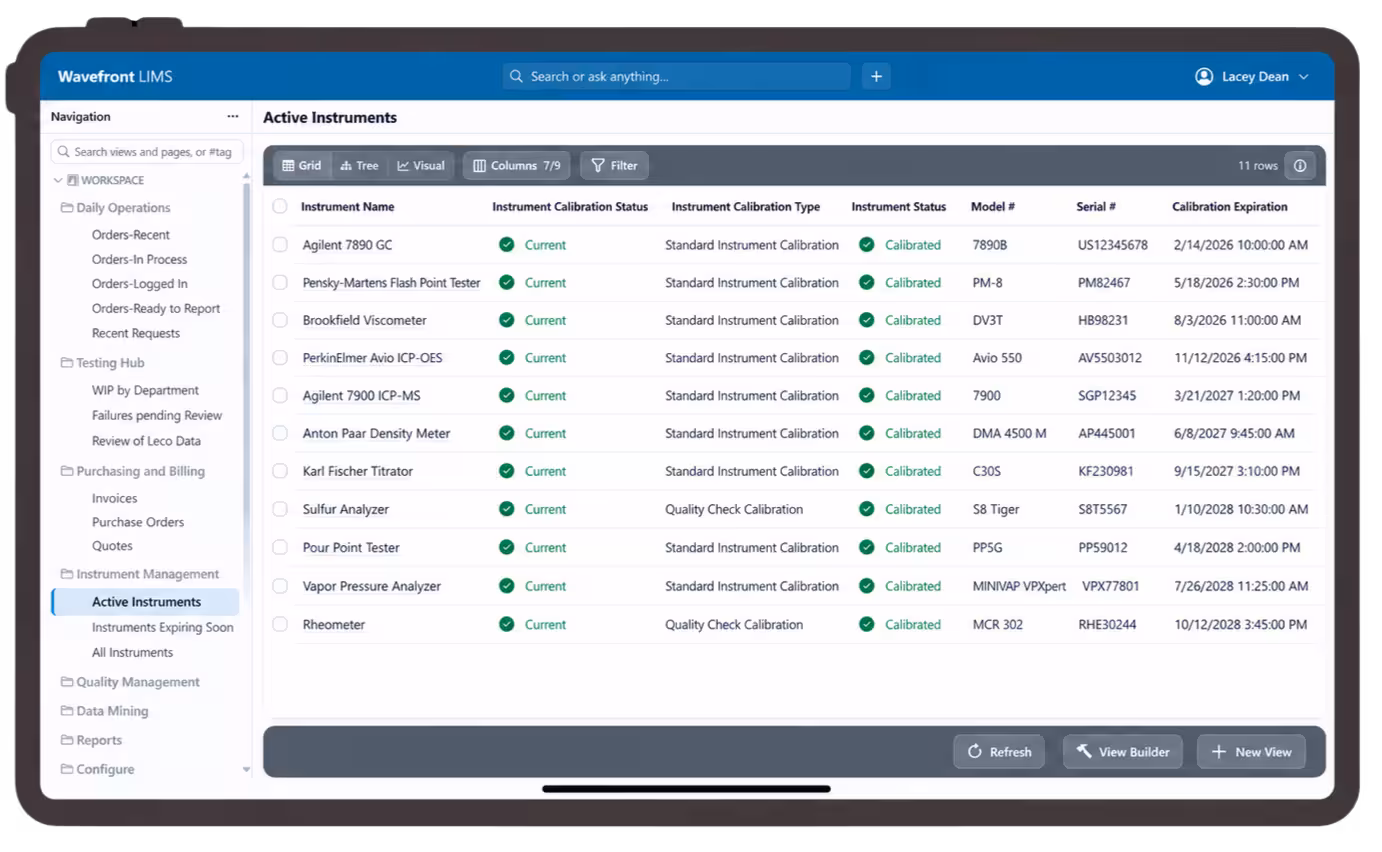Click the Refresh button
The height and width of the screenshot is (852, 1382).
click(999, 752)
